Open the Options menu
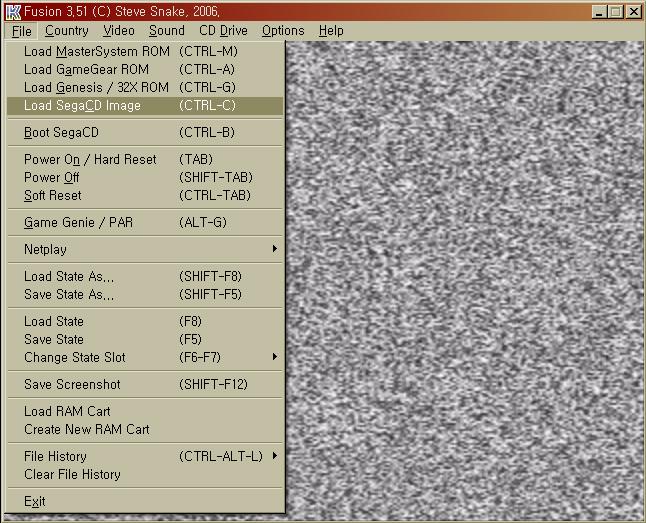The image size is (646, 523). coord(283,31)
